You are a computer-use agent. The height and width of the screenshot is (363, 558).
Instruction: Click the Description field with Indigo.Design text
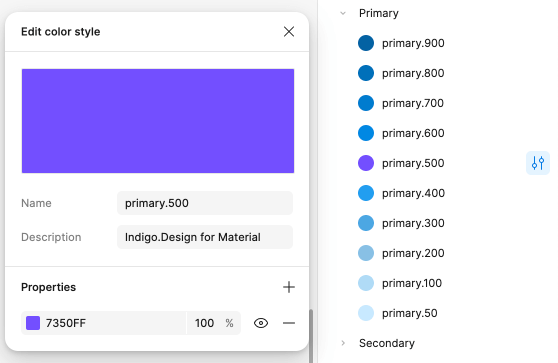coord(205,237)
